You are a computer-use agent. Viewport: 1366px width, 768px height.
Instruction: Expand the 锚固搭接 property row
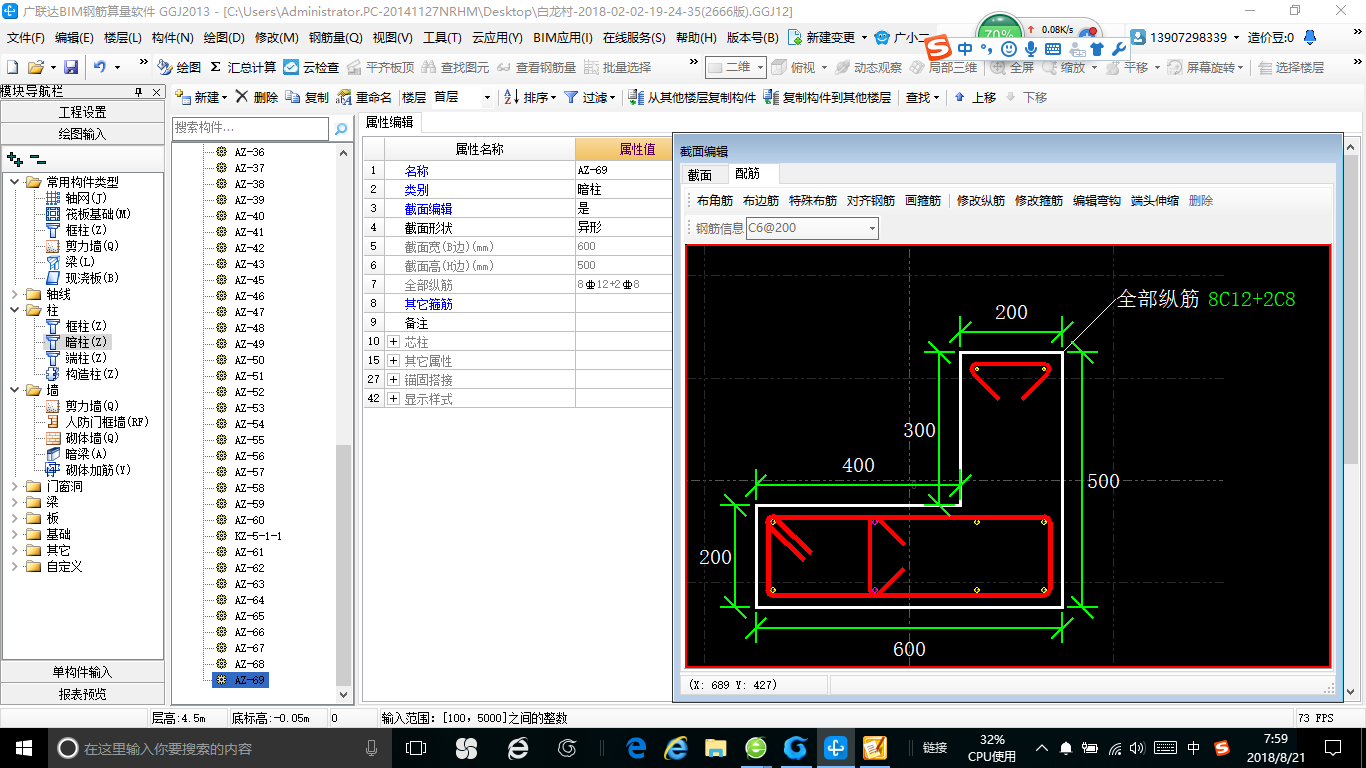click(x=393, y=380)
